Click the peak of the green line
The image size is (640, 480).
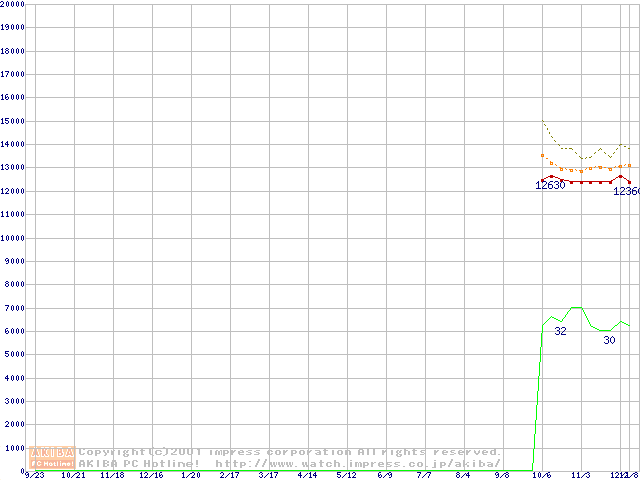(576, 308)
